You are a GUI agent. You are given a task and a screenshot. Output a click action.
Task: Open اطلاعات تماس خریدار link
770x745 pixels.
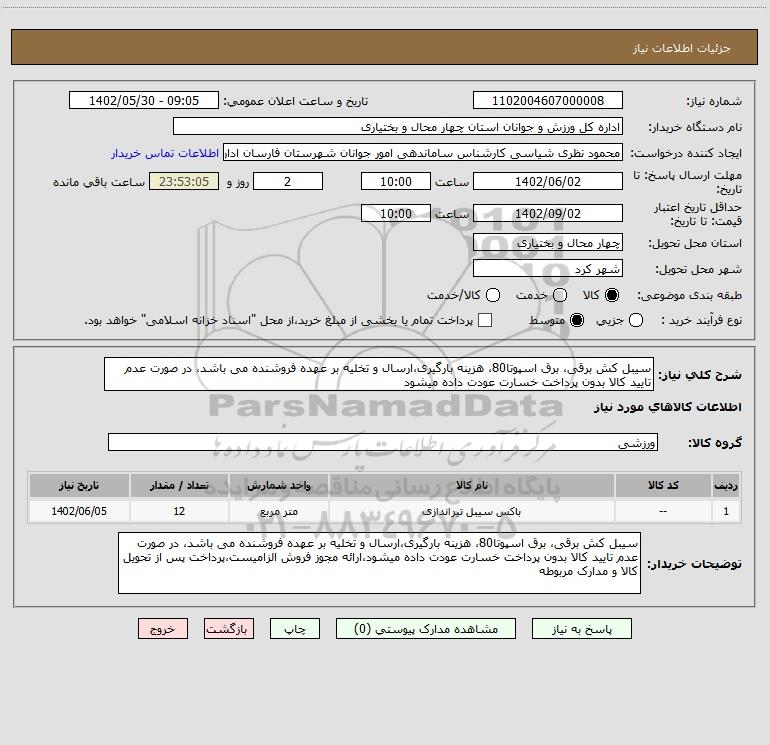165,153
